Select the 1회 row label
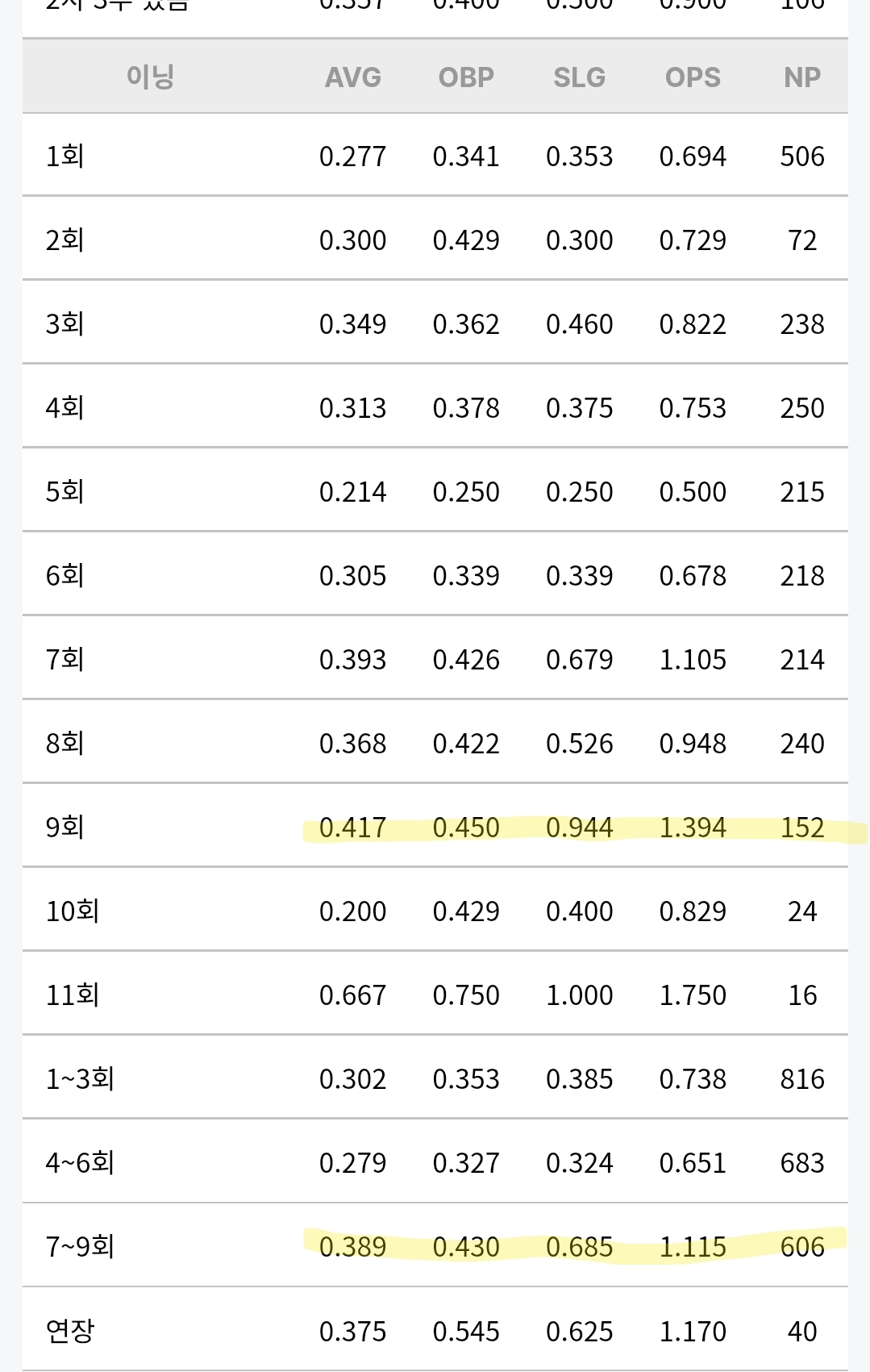The image size is (870, 1372). coord(65,156)
